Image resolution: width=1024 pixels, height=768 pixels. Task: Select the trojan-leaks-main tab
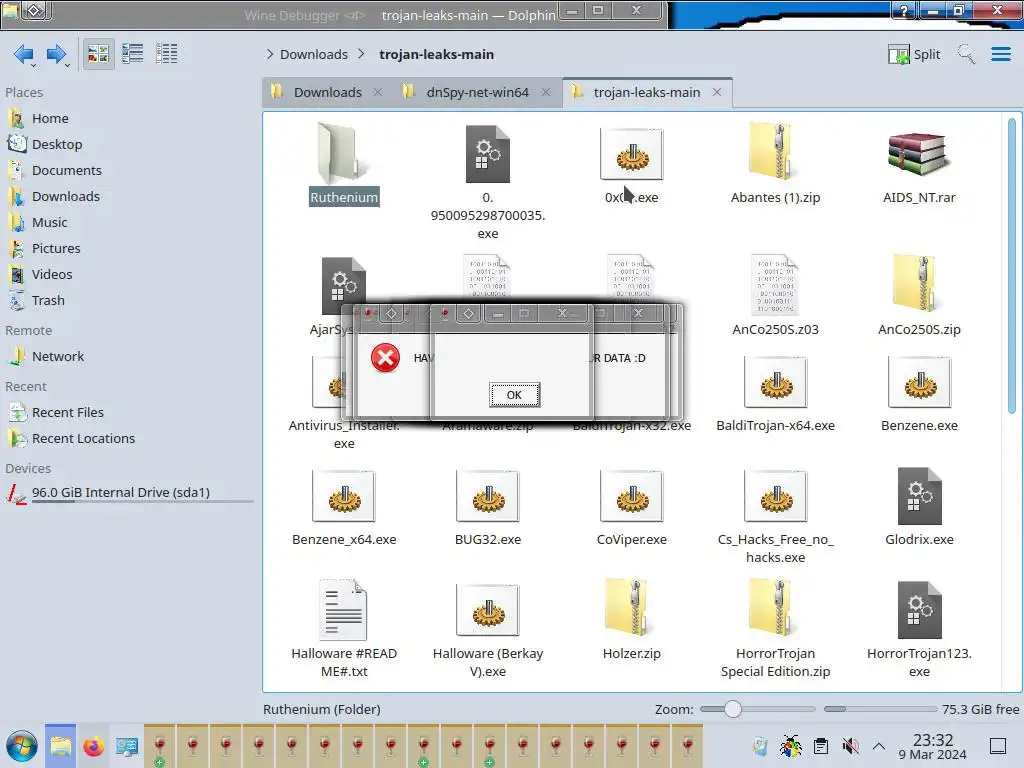[646, 92]
